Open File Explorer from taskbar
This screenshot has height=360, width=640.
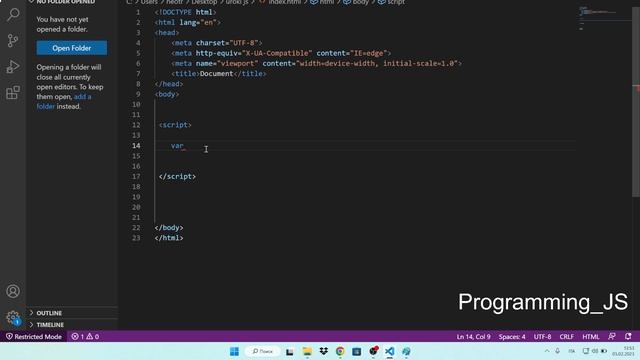coord(307,351)
